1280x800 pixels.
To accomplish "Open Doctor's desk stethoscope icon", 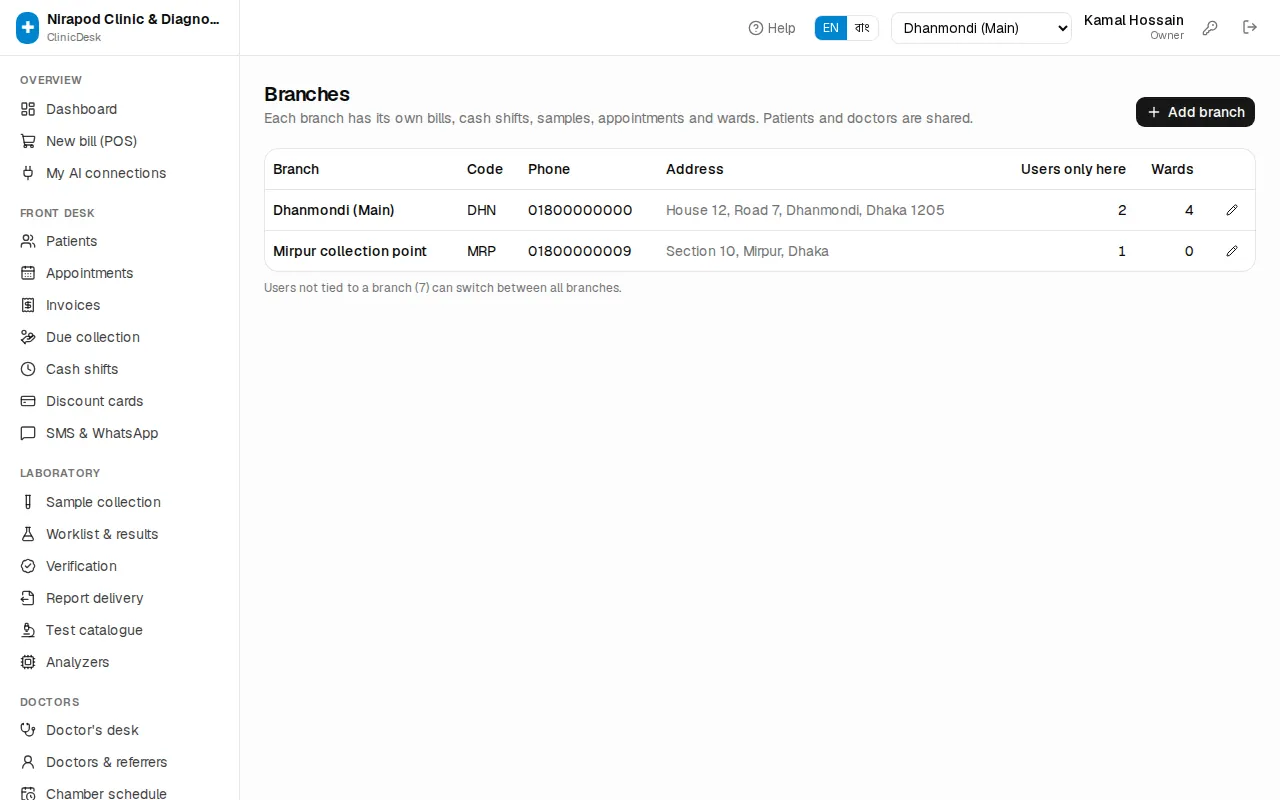I will point(28,730).
